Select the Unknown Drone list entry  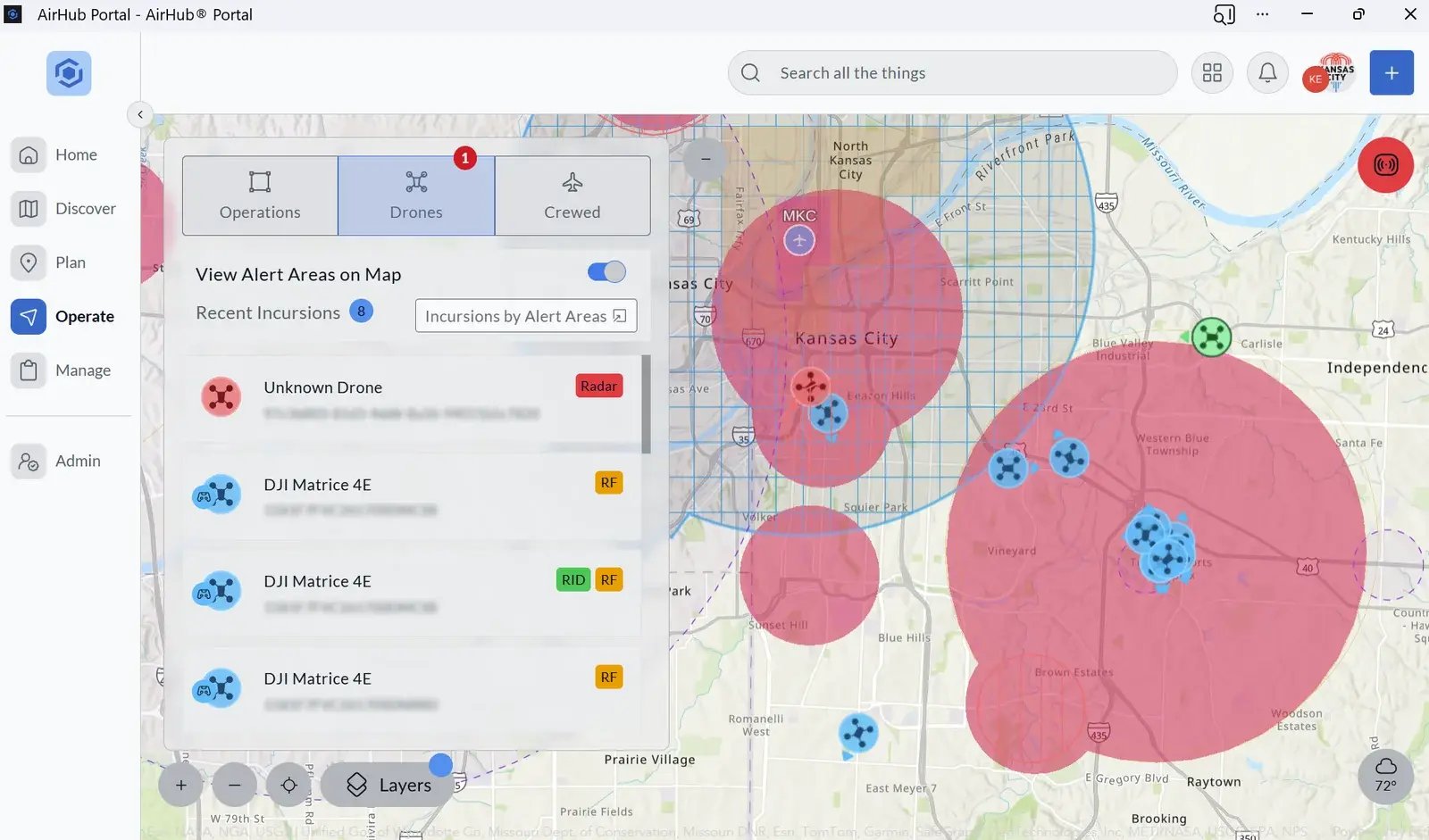(x=412, y=398)
